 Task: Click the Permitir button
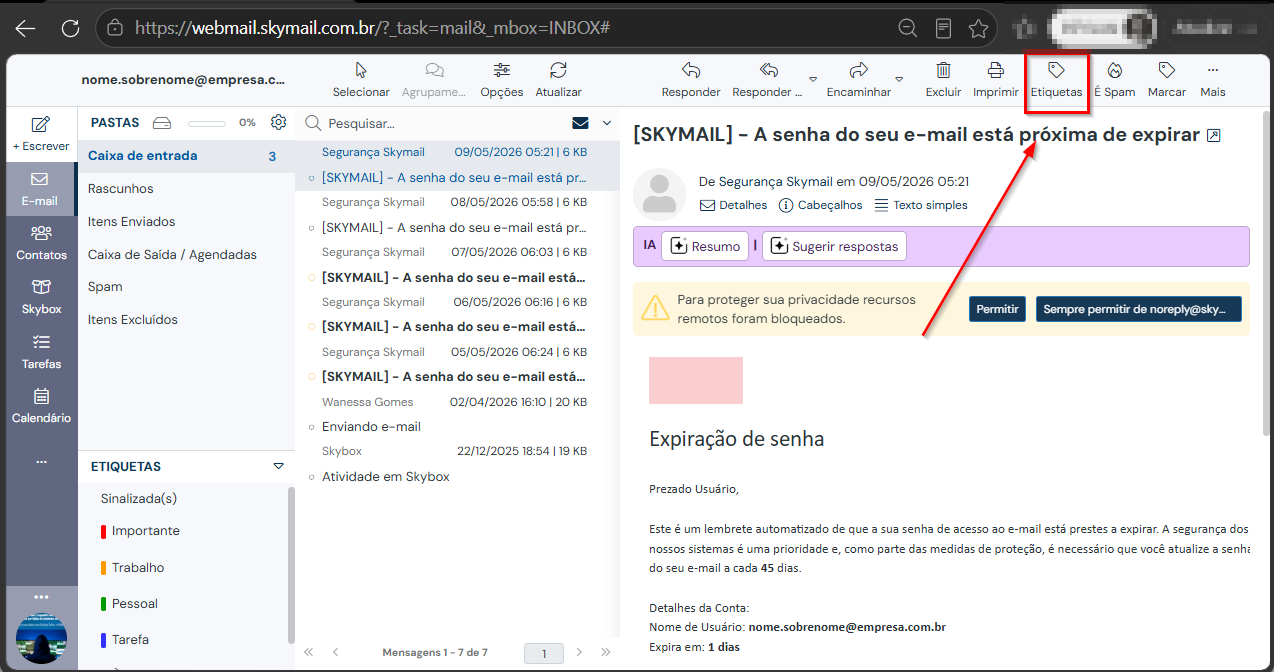(x=997, y=309)
